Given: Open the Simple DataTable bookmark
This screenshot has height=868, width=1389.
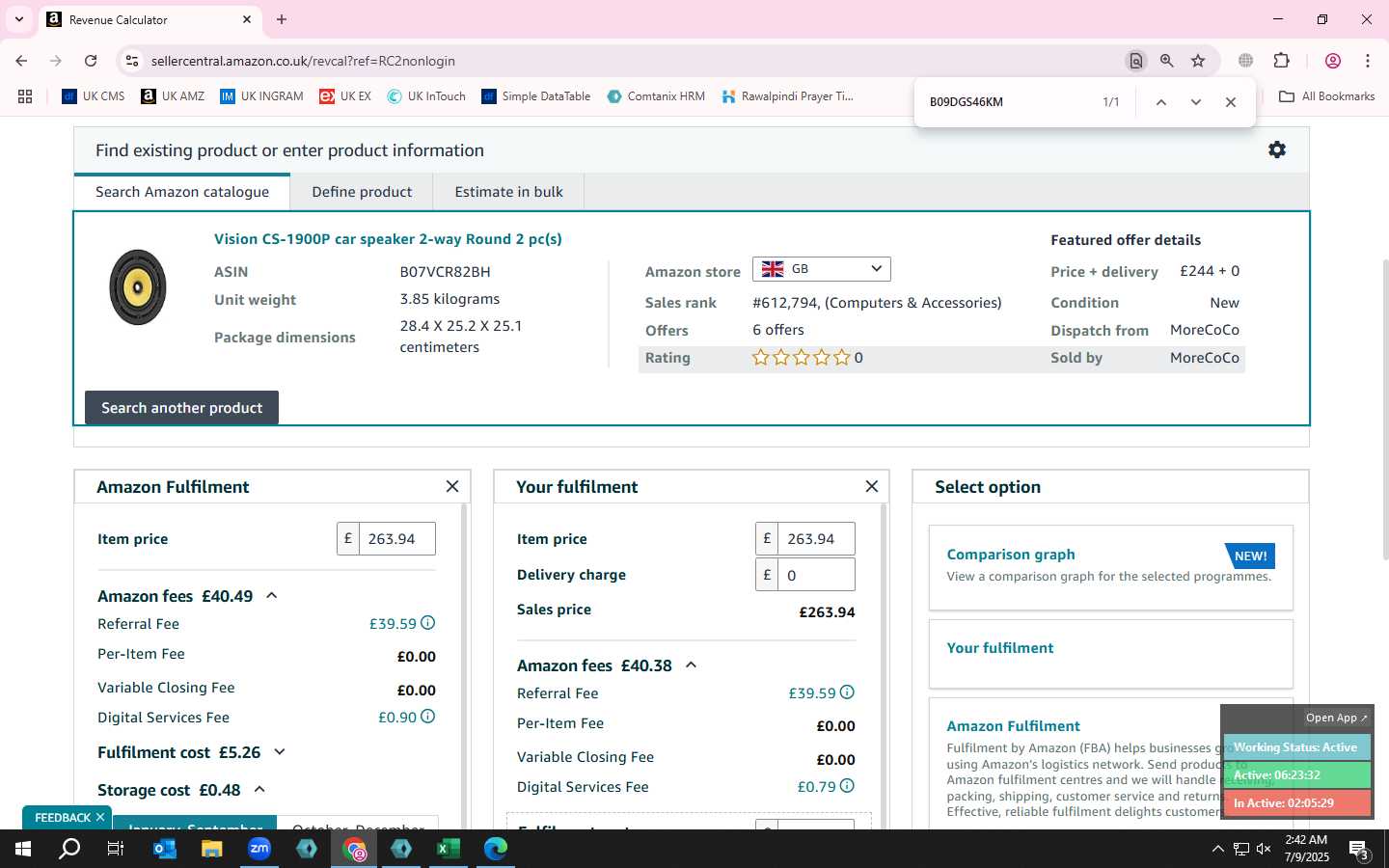Looking at the screenshot, I should click(x=536, y=96).
